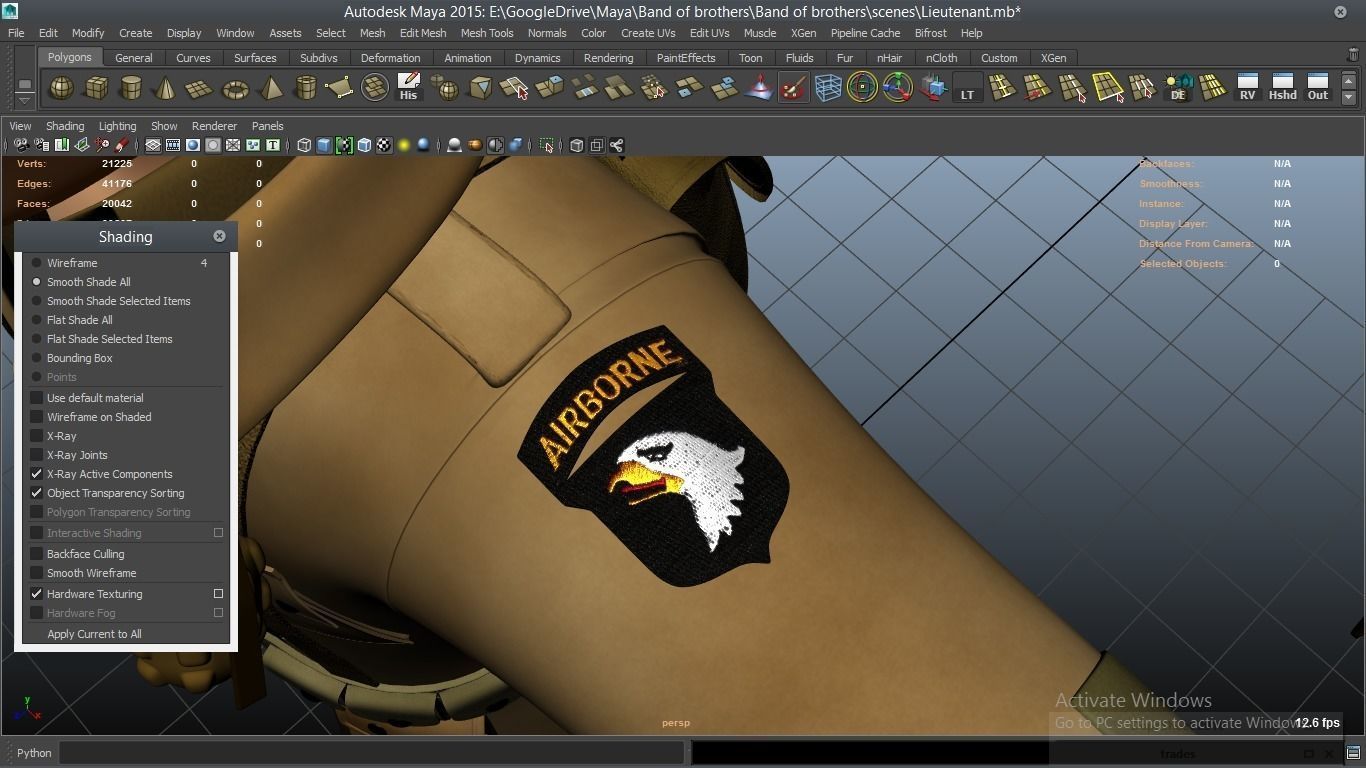Create a polygon cylinder from the shelf

pos(131,89)
